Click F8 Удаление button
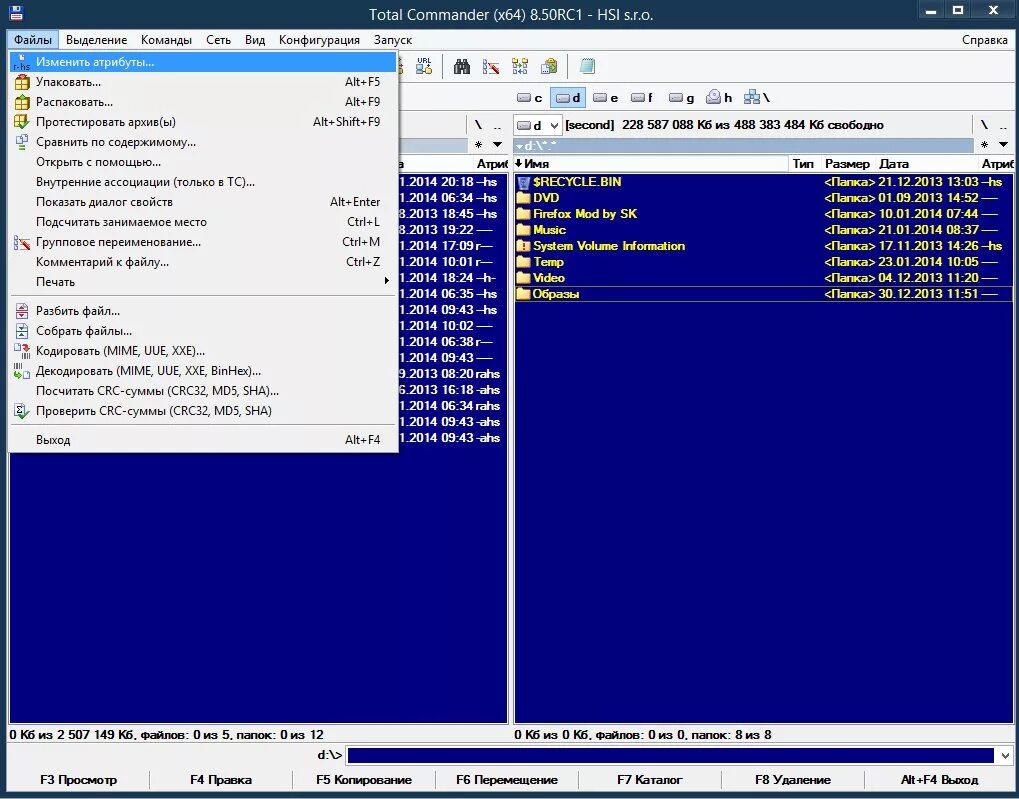1019x799 pixels. tap(793, 779)
